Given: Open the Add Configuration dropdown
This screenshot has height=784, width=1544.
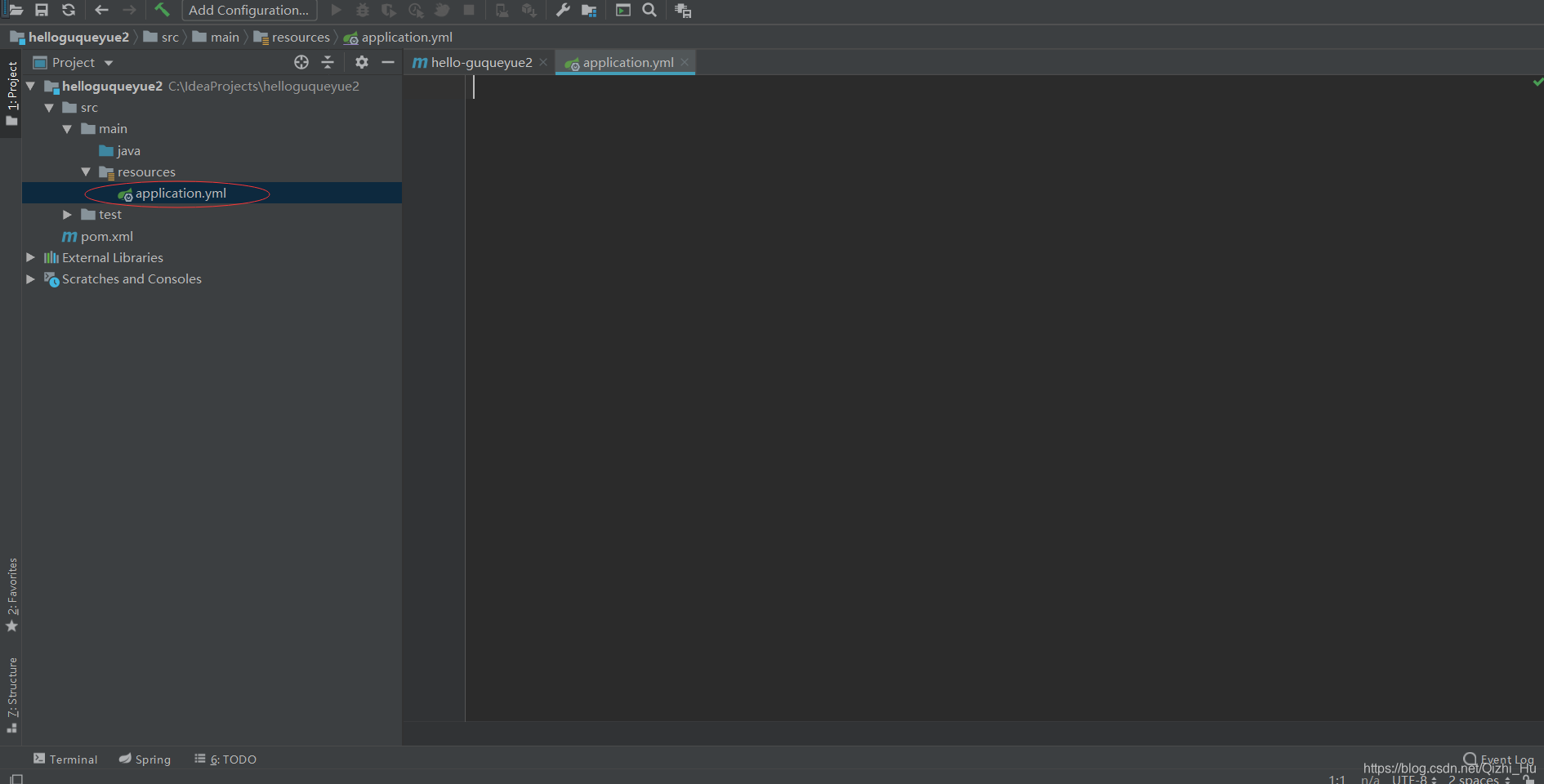Looking at the screenshot, I should point(249,11).
